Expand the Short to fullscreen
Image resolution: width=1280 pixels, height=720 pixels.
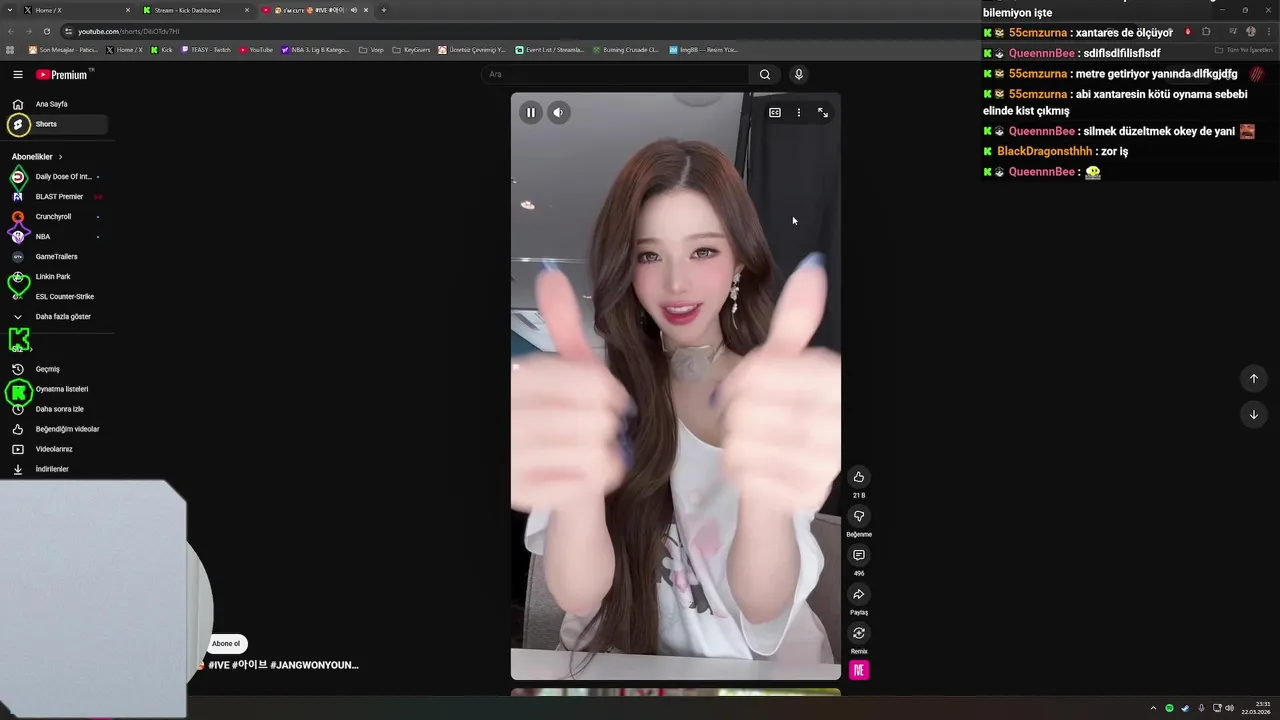[823, 113]
